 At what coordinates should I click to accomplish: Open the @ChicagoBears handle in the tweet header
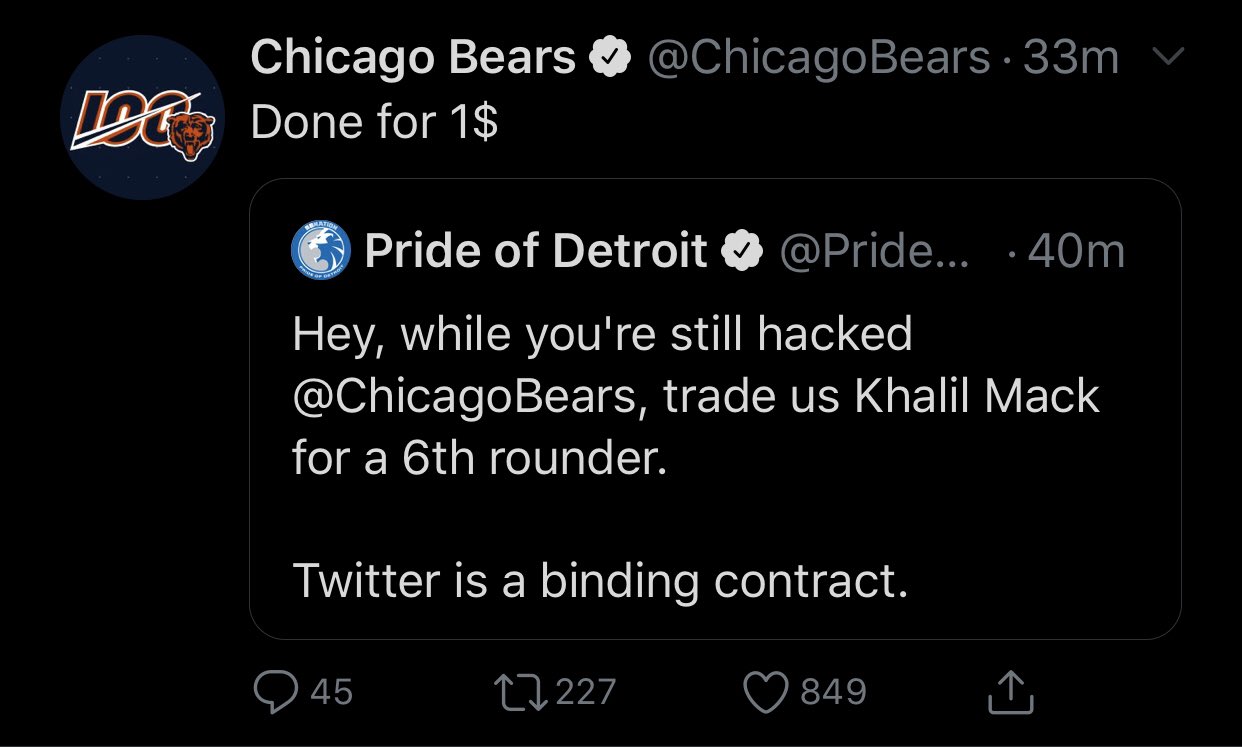click(818, 59)
